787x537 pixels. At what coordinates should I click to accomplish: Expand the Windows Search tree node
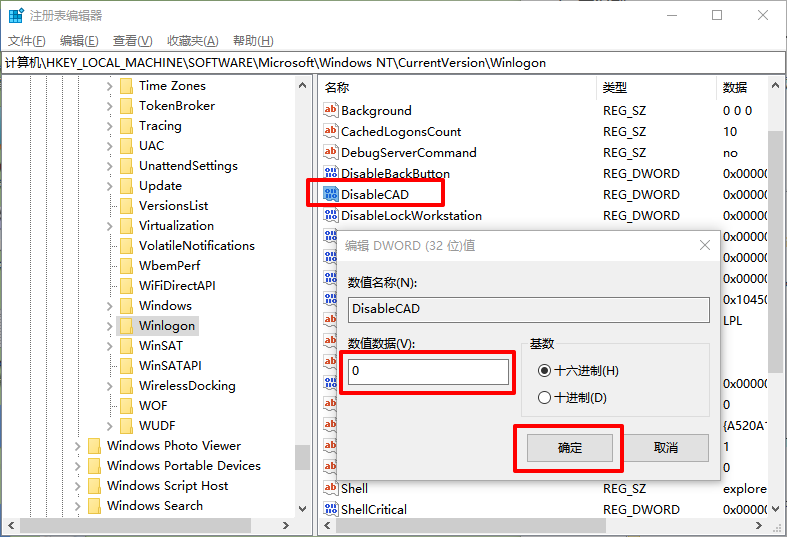(x=77, y=506)
